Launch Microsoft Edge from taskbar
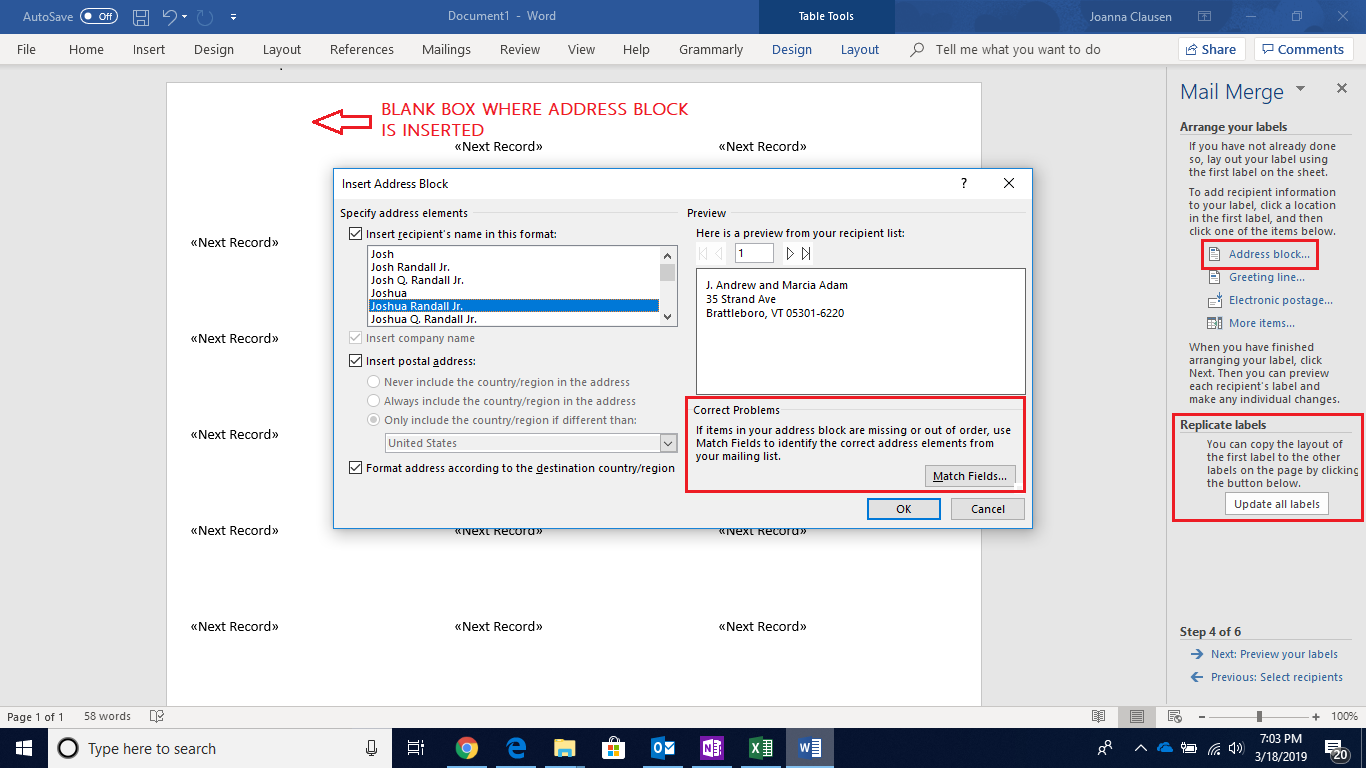Viewport: 1366px width, 768px height. [516, 748]
